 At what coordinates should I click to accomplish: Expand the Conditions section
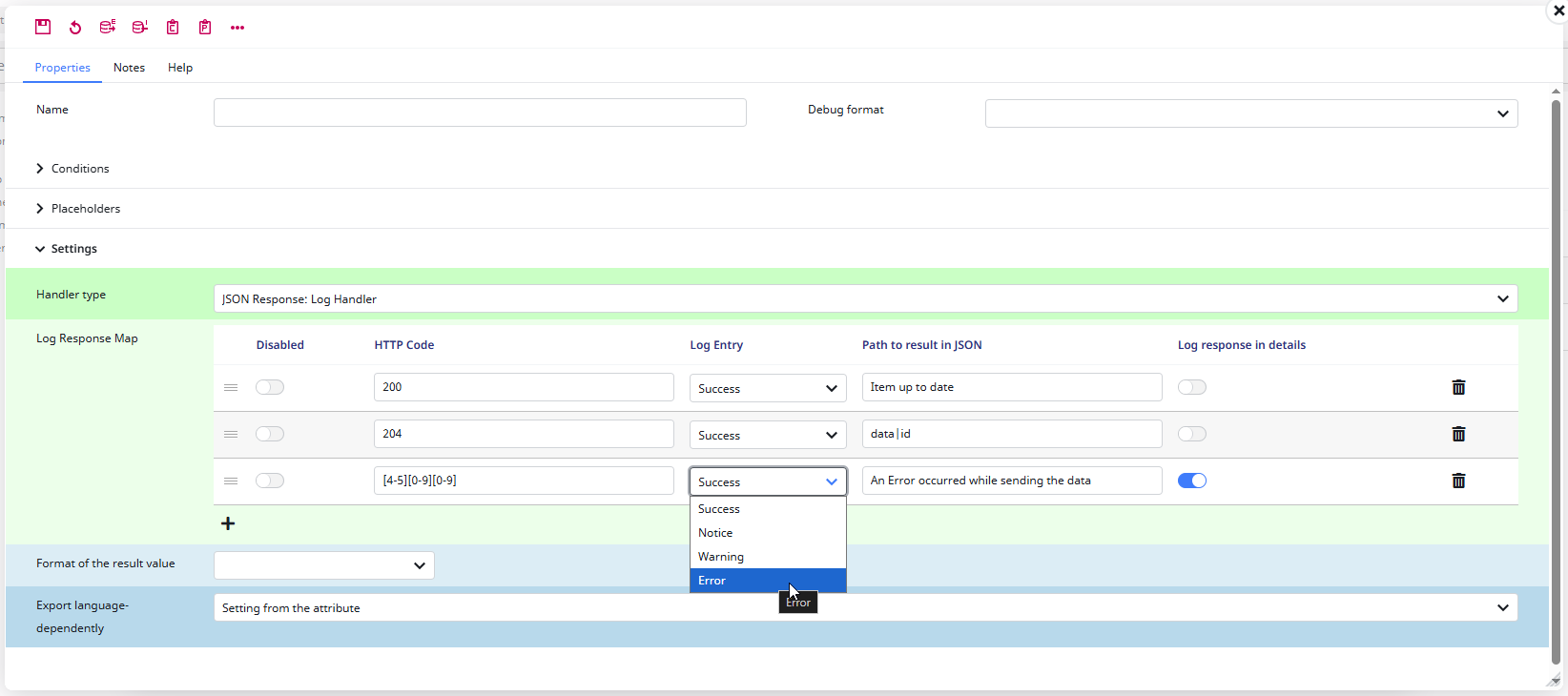[72, 169]
